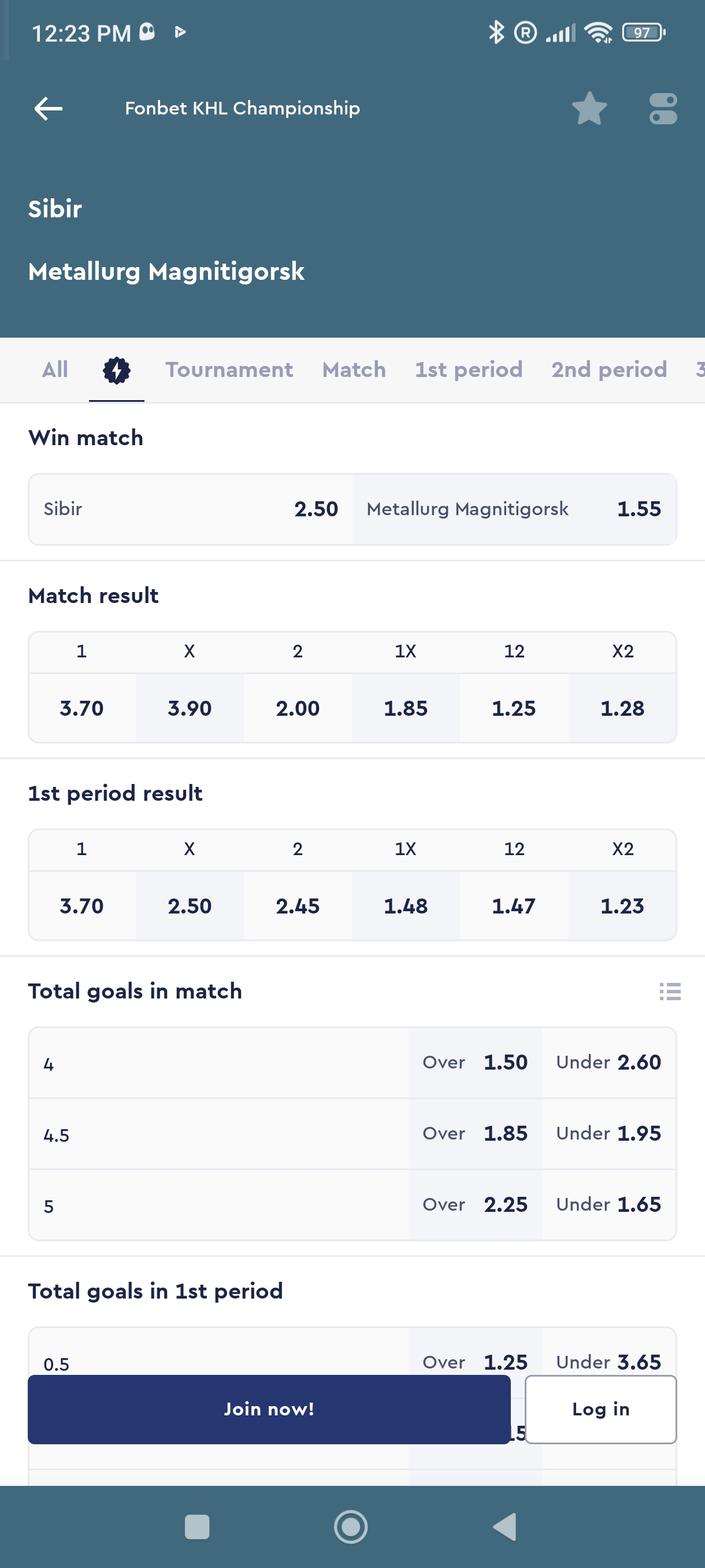Tap the back arrow icon
The width and height of the screenshot is (705, 1568).
[x=49, y=109]
